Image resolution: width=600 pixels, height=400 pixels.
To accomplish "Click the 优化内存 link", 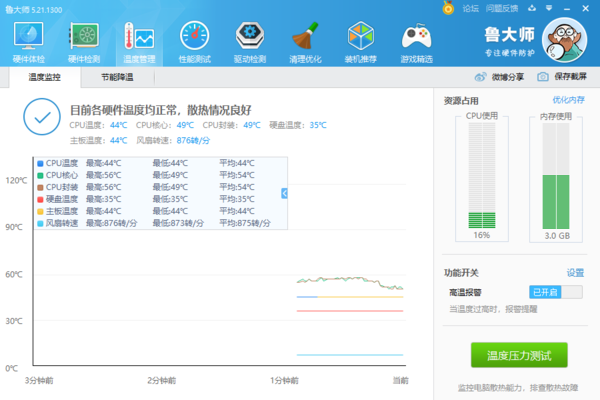I will click(x=568, y=101).
